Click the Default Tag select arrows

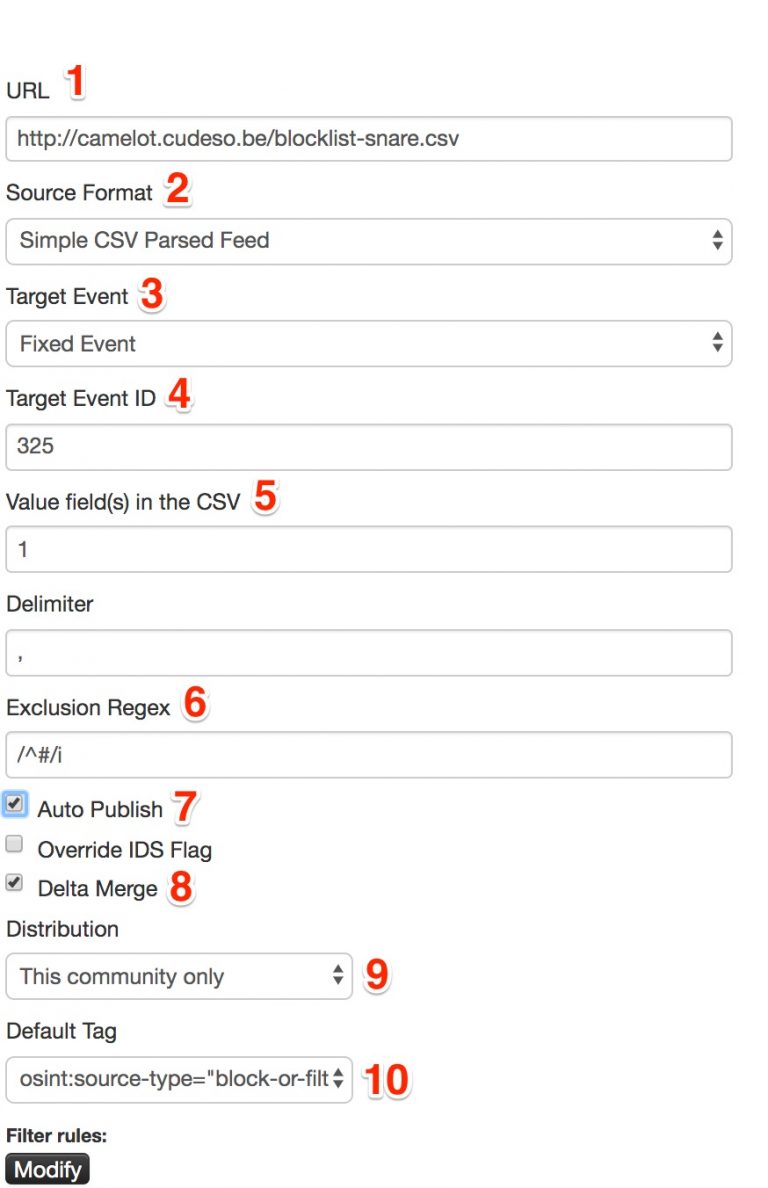coord(338,1080)
